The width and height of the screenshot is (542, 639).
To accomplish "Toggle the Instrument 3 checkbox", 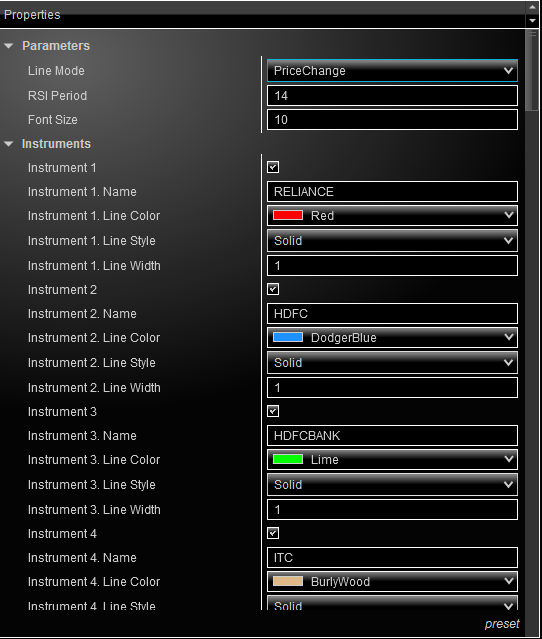I will click(273, 411).
